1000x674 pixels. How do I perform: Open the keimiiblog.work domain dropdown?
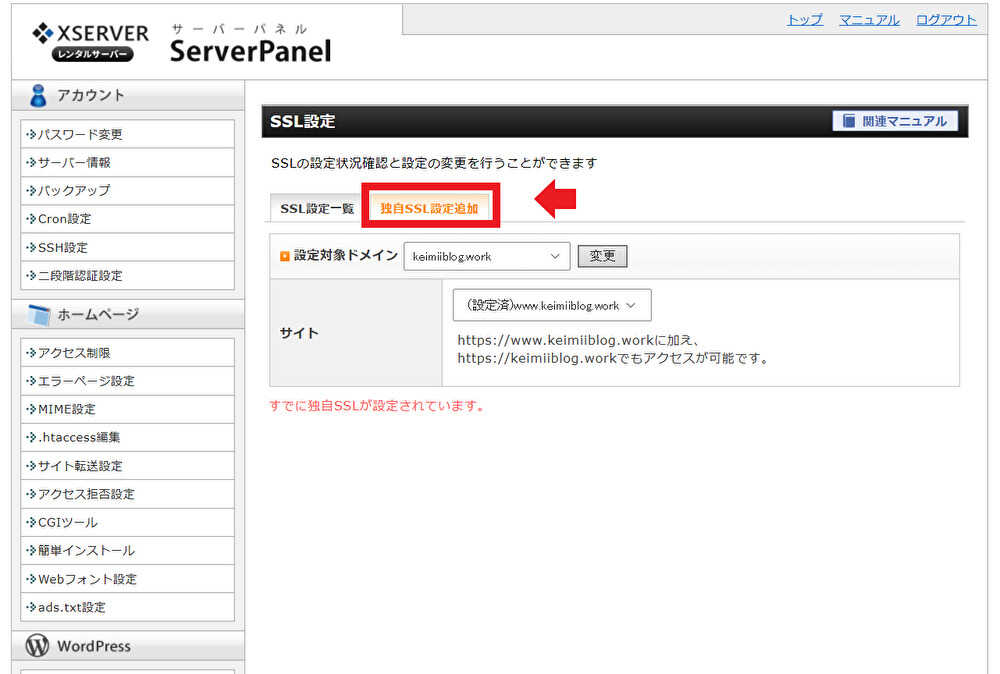tap(486, 256)
